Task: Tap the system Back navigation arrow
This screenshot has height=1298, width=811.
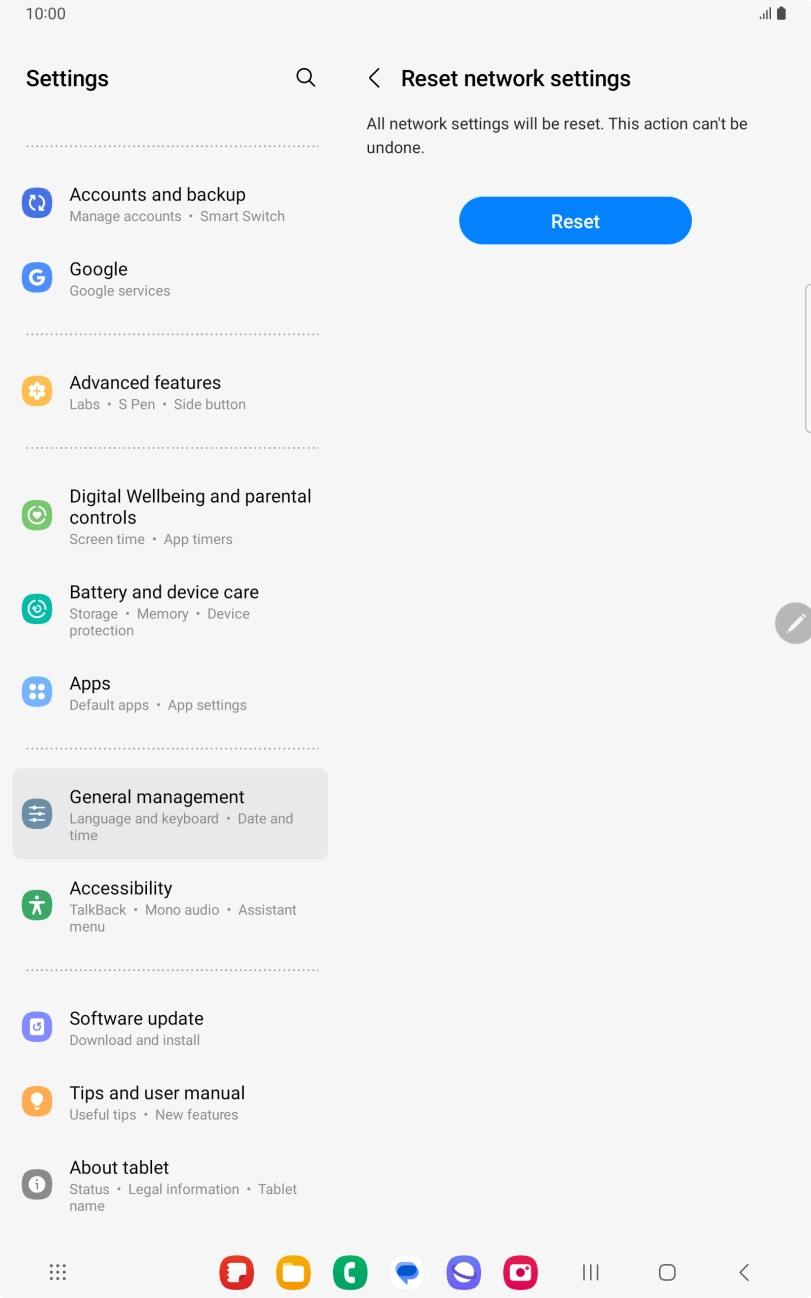Action: coord(744,1272)
